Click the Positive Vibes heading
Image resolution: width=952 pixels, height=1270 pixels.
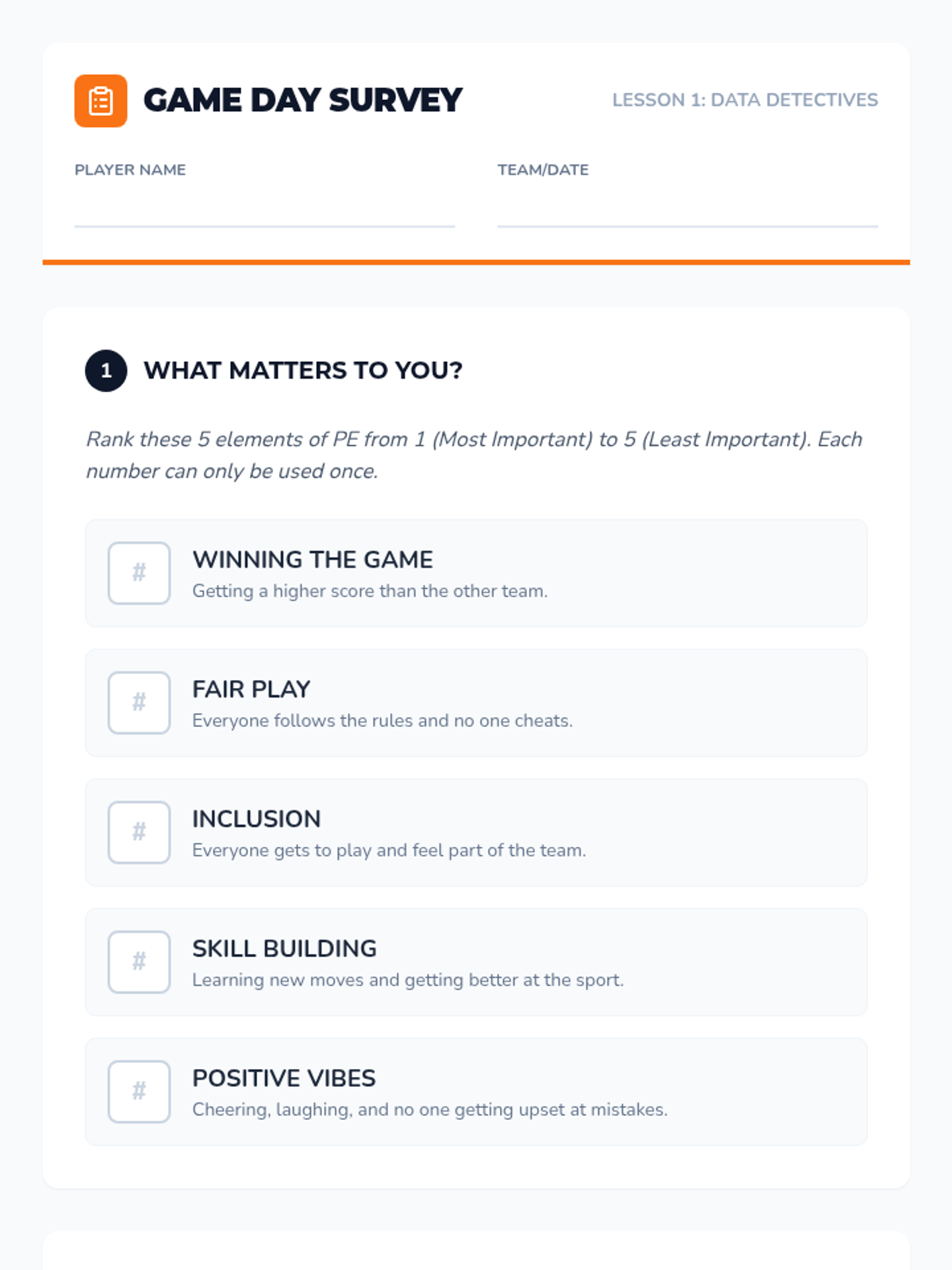click(283, 1078)
